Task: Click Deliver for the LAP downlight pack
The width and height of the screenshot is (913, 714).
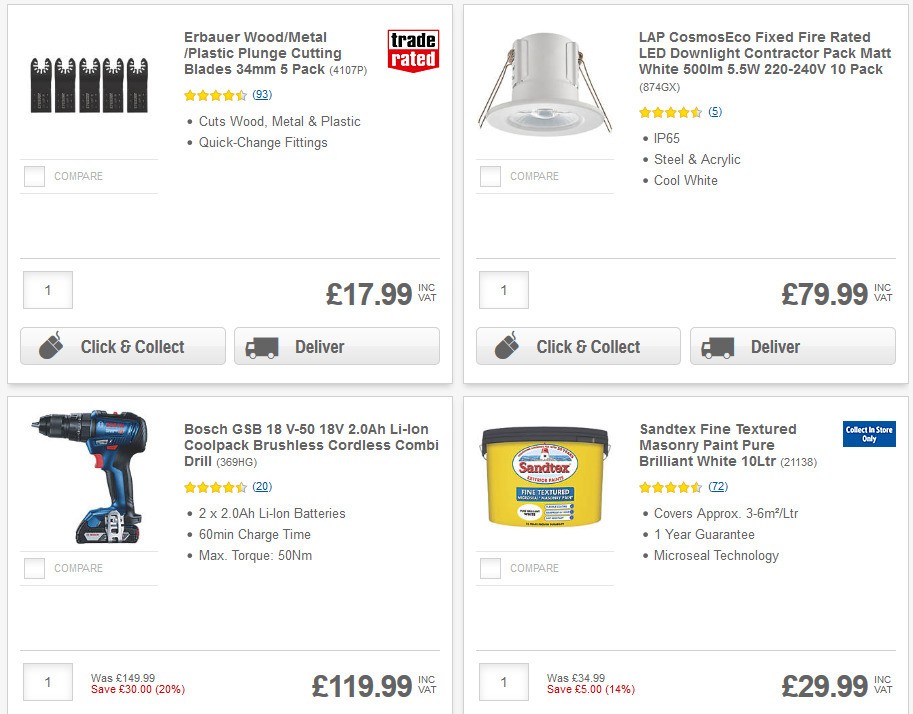Action: coord(792,346)
